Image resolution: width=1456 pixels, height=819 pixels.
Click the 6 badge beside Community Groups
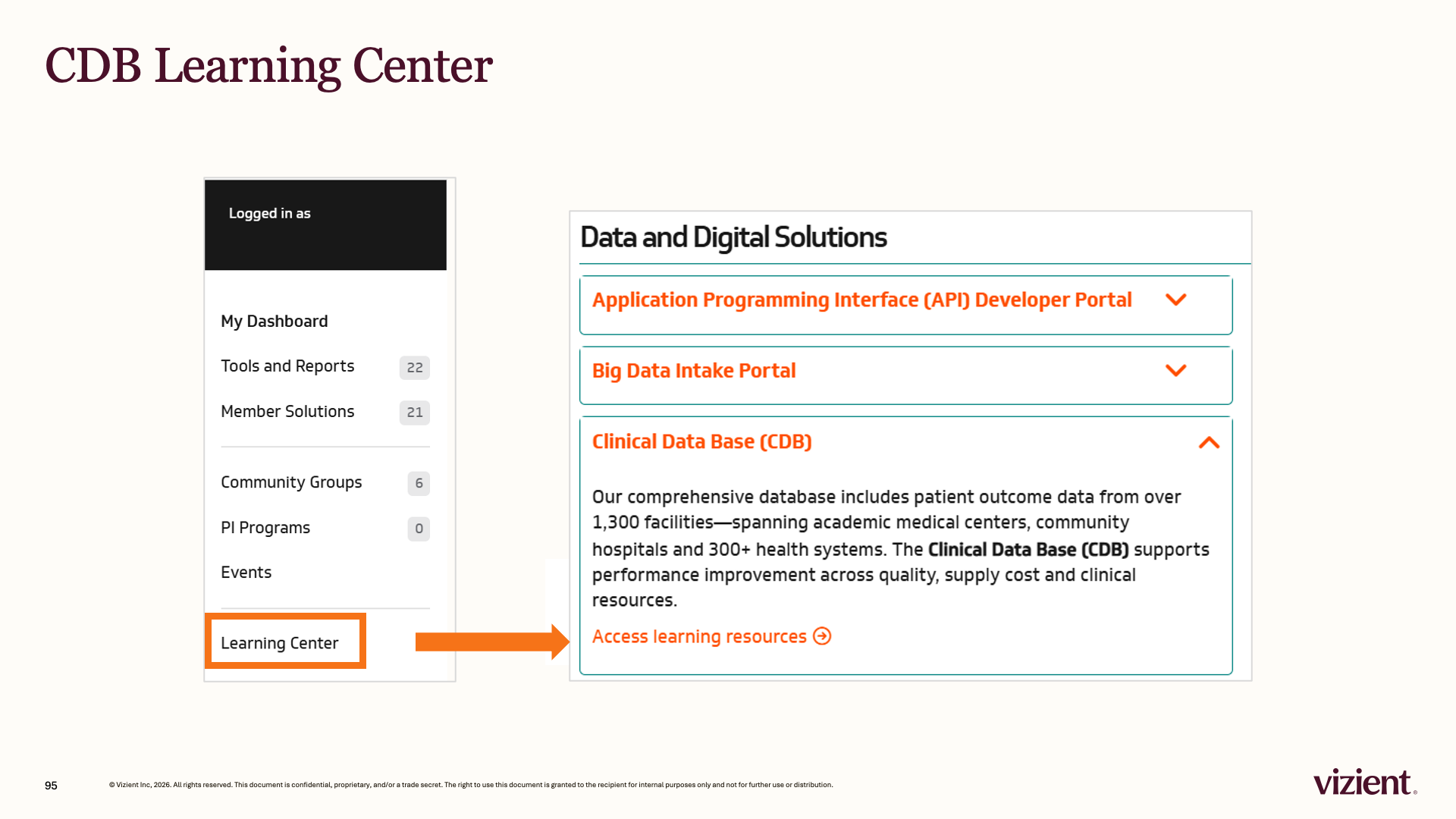(419, 483)
